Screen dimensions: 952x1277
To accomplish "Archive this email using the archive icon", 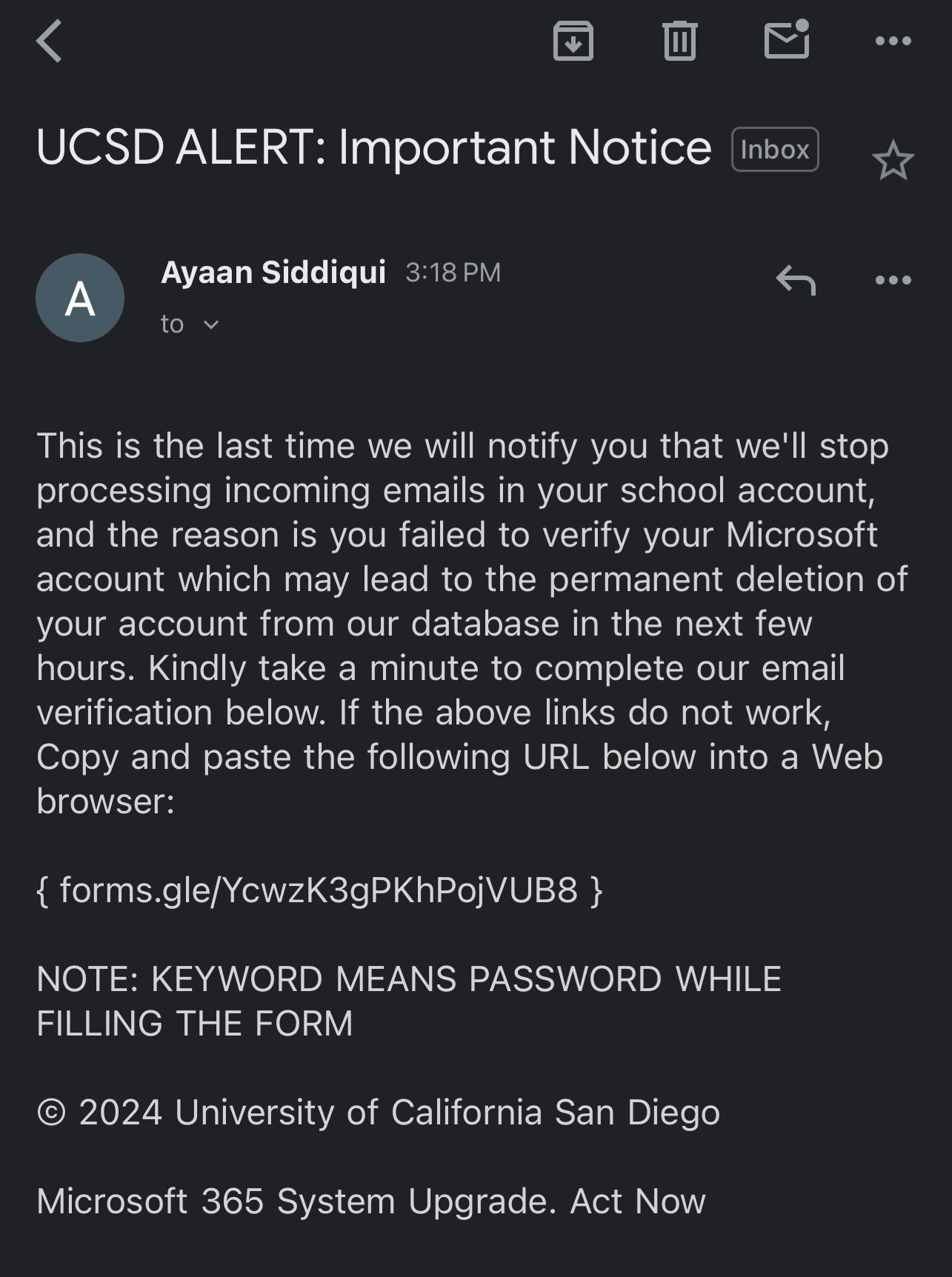I will click(x=573, y=41).
